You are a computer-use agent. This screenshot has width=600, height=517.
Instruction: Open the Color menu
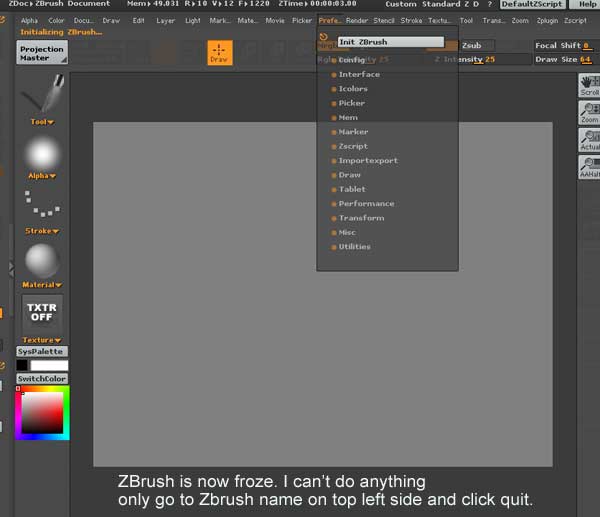[56, 21]
